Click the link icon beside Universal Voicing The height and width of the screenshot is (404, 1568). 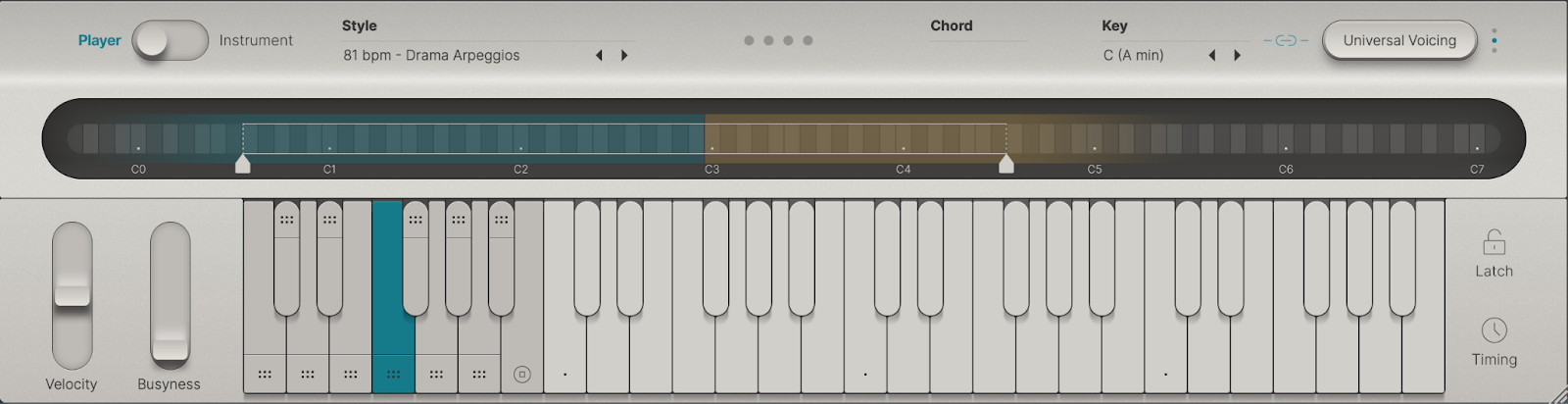(x=1286, y=40)
